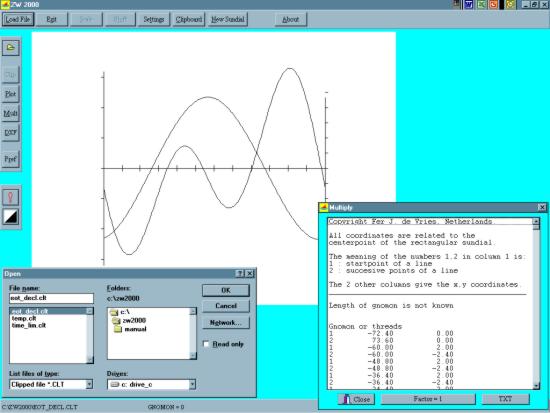Click the door icon on Close button
Screen dimensions: 550x413
click(x=347, y=399)
